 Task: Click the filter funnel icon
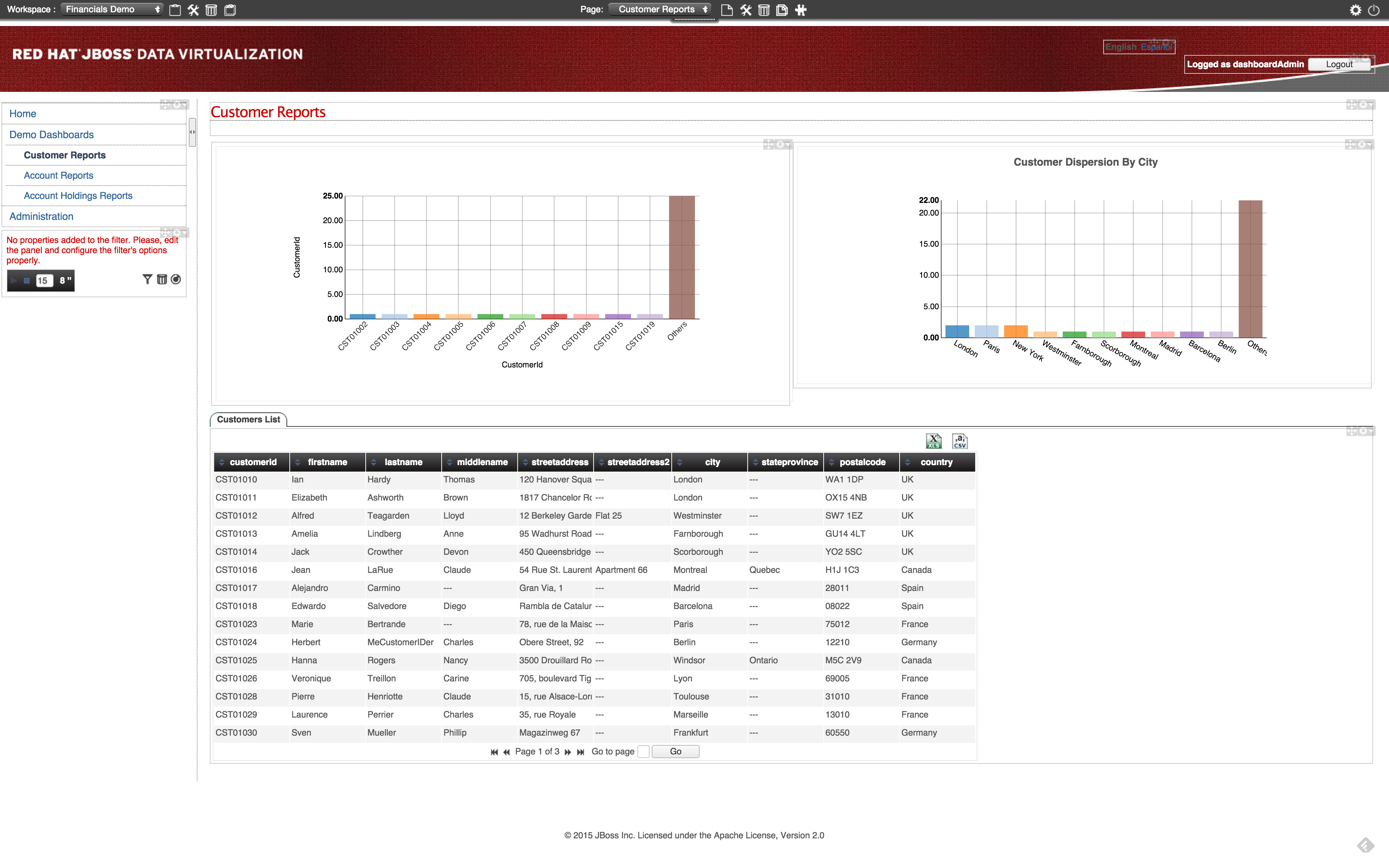pyautogui.click(x=147, y=280)
